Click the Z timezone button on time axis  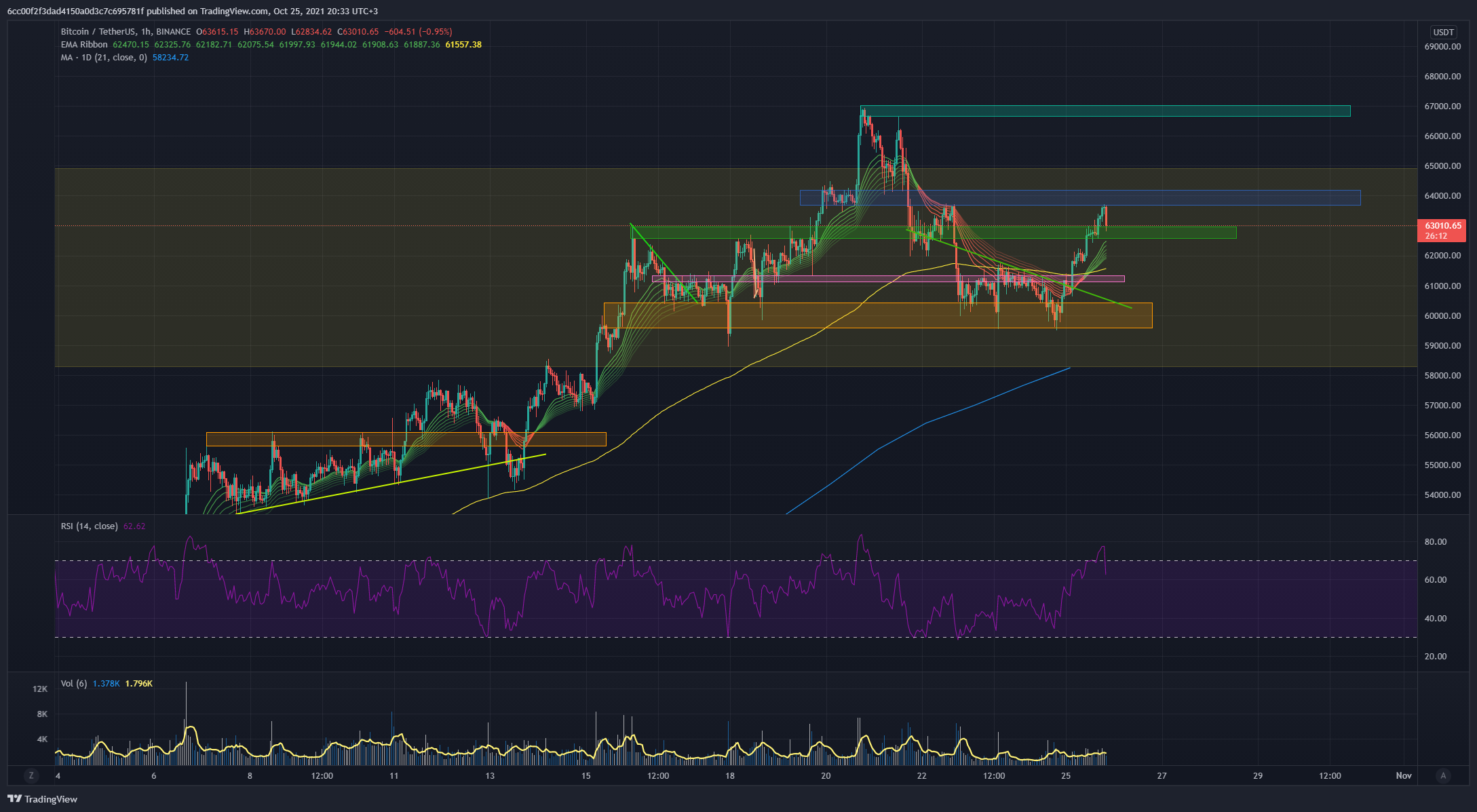point(31,775)
